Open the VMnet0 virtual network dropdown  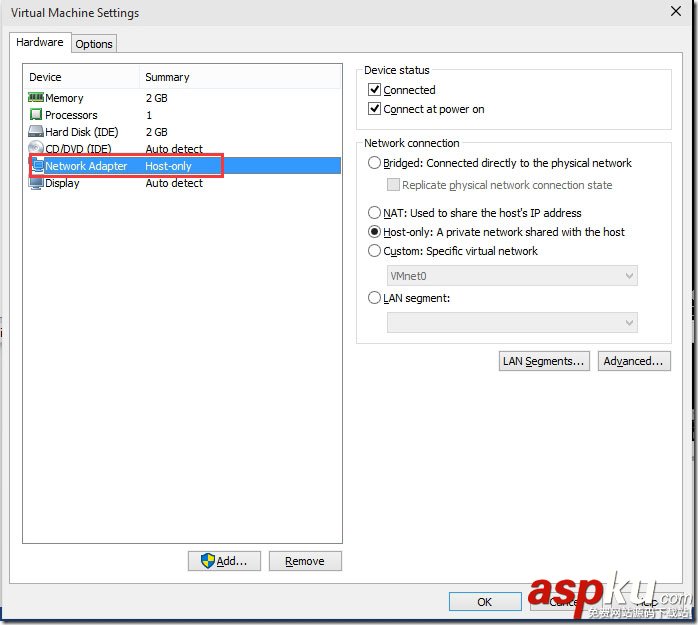[x=512, y=276]
